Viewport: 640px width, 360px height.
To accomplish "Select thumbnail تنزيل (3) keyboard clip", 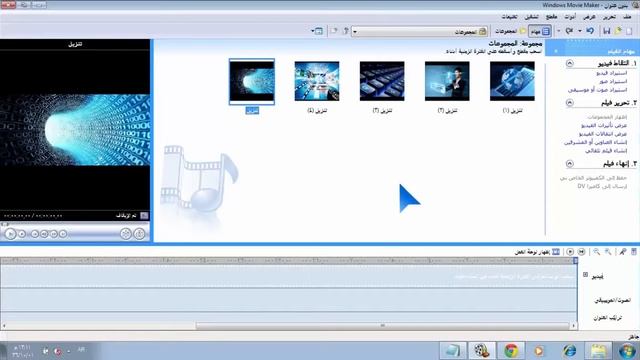I will click(382, 81).
